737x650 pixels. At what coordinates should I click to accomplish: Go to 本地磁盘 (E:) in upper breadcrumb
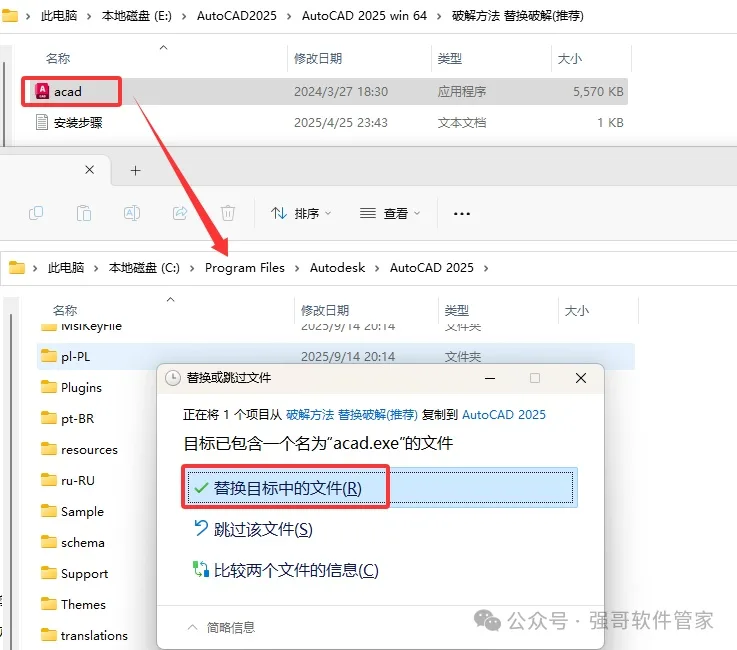(136, 16)
